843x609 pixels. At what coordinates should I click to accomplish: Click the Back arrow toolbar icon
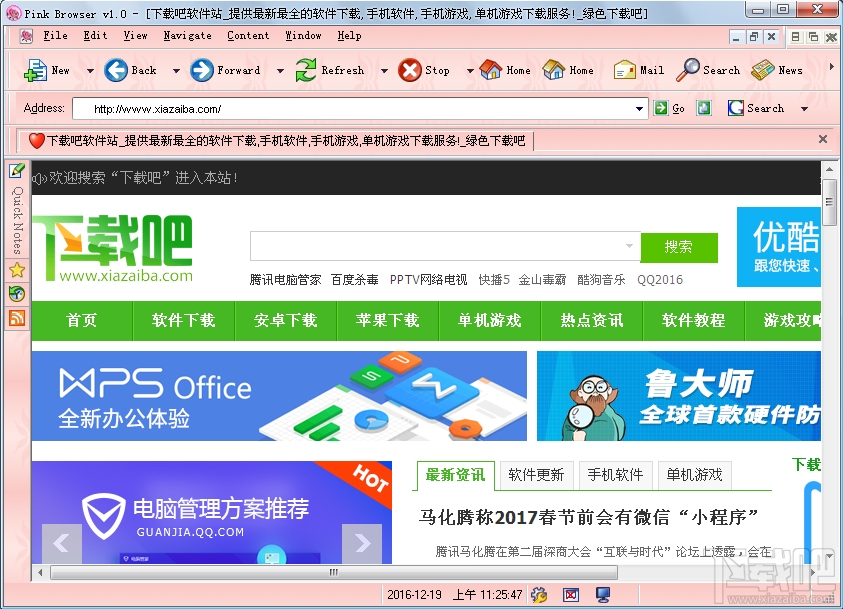116,70
